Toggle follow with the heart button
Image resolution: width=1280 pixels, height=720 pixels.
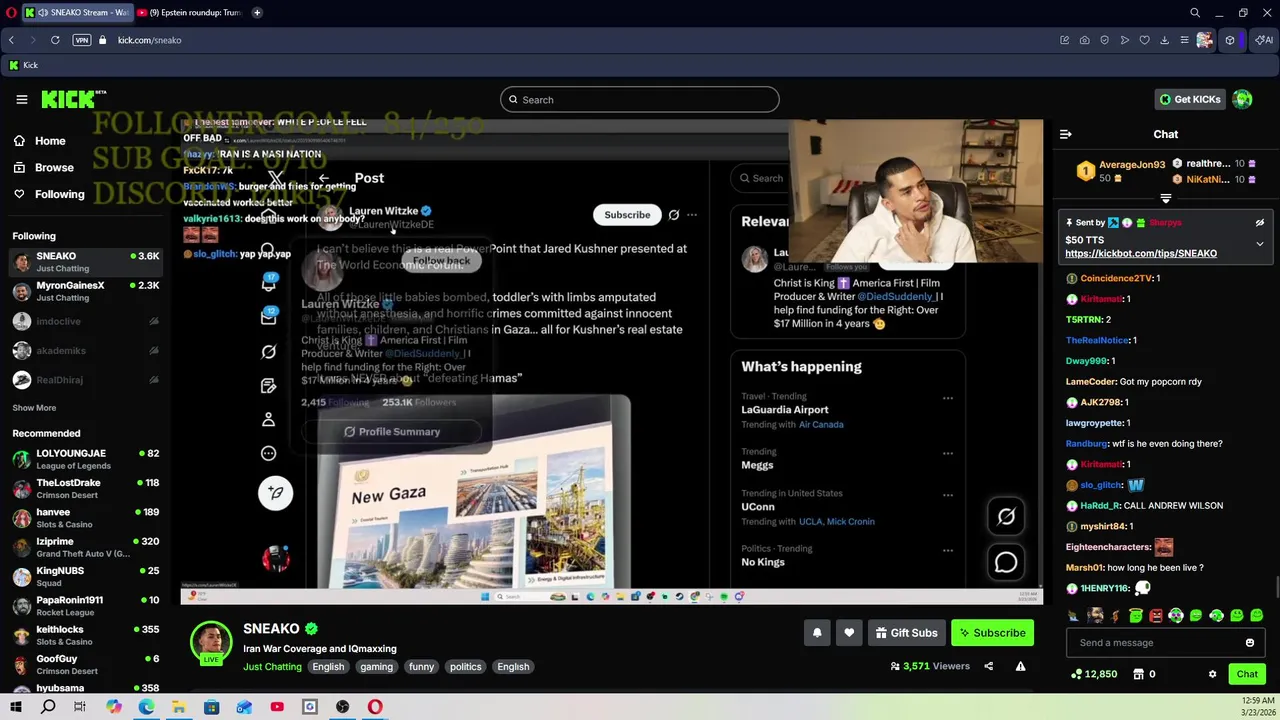(849, 633)
